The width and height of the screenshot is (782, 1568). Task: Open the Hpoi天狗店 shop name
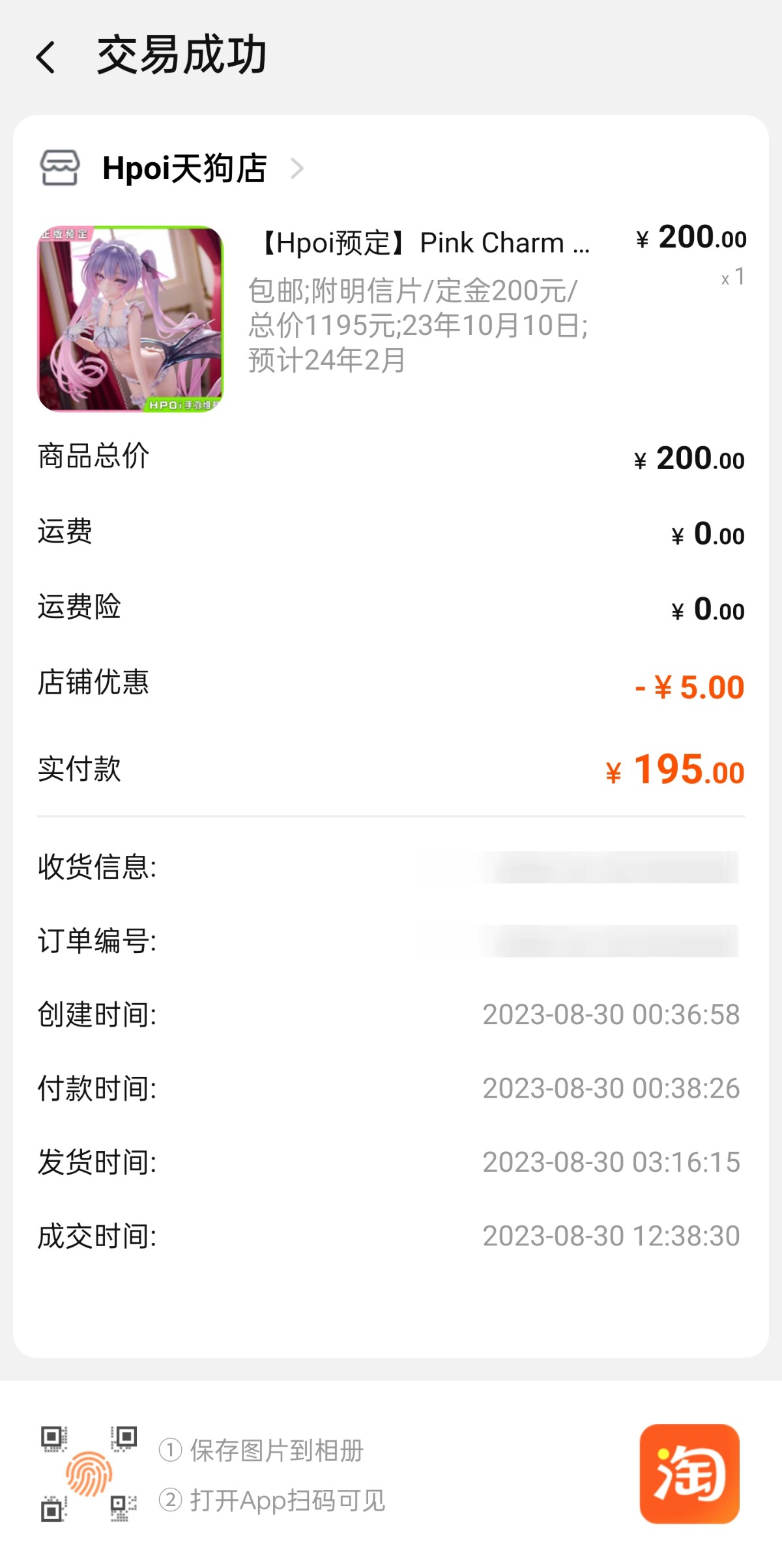(184, 169)
